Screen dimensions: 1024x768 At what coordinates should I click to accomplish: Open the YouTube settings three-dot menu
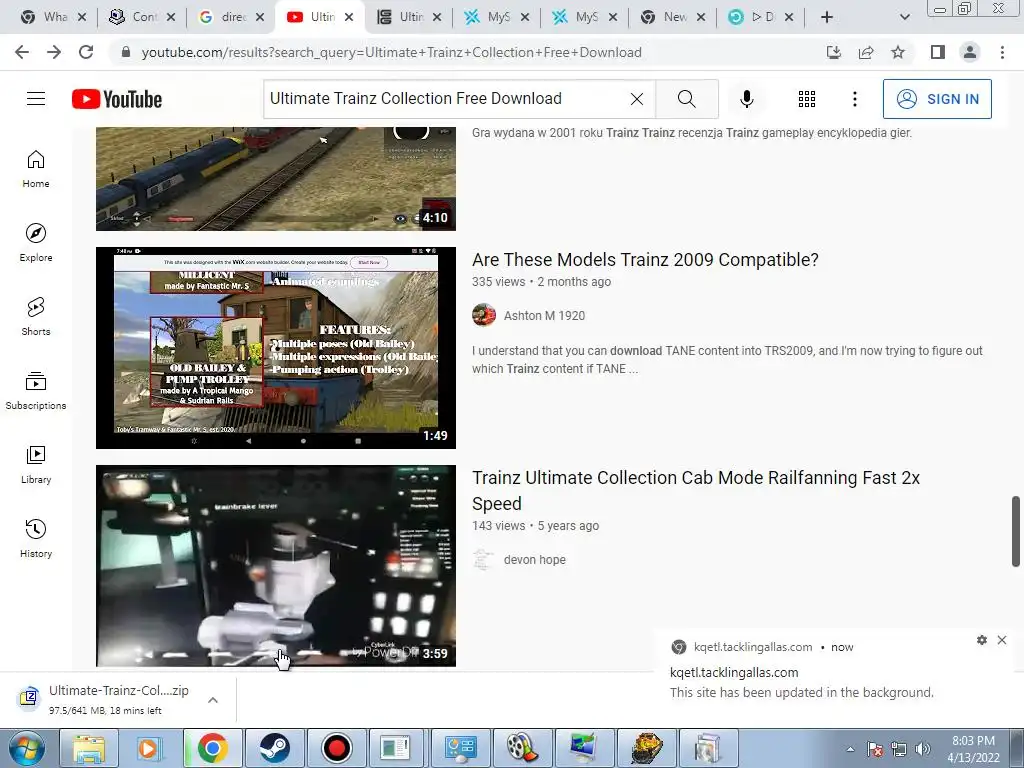854,99
